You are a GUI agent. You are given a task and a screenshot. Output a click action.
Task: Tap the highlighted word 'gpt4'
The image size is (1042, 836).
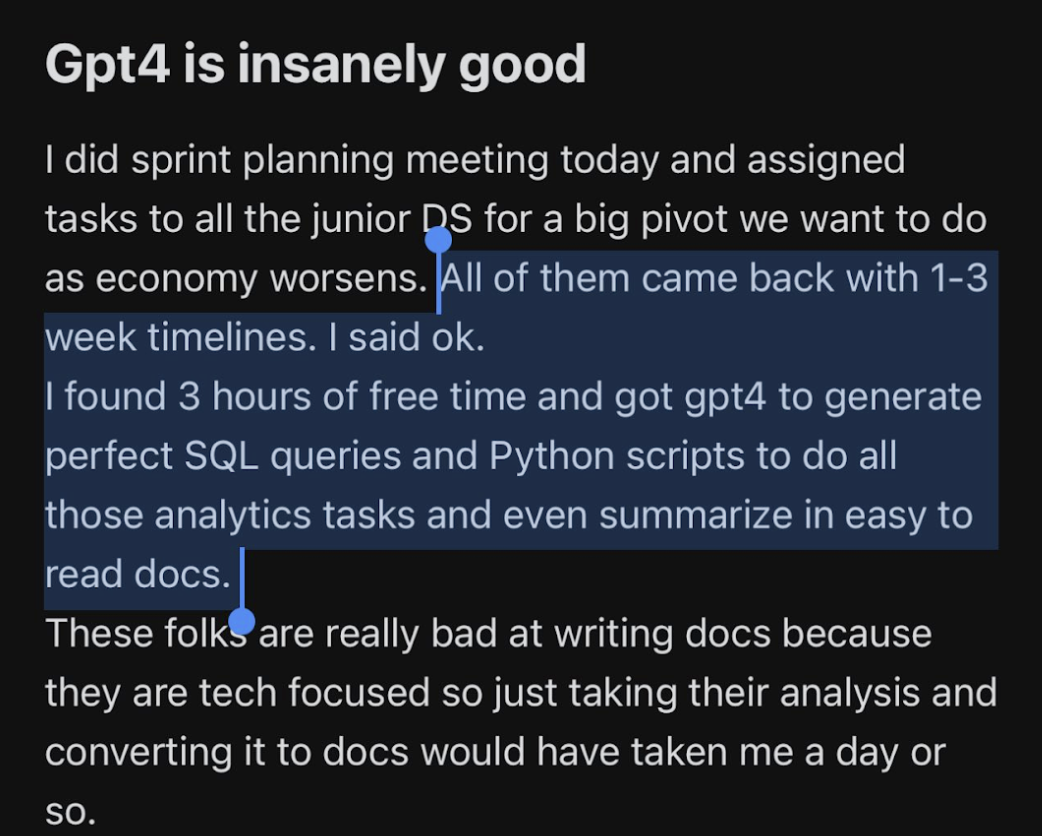pos(724,399)
